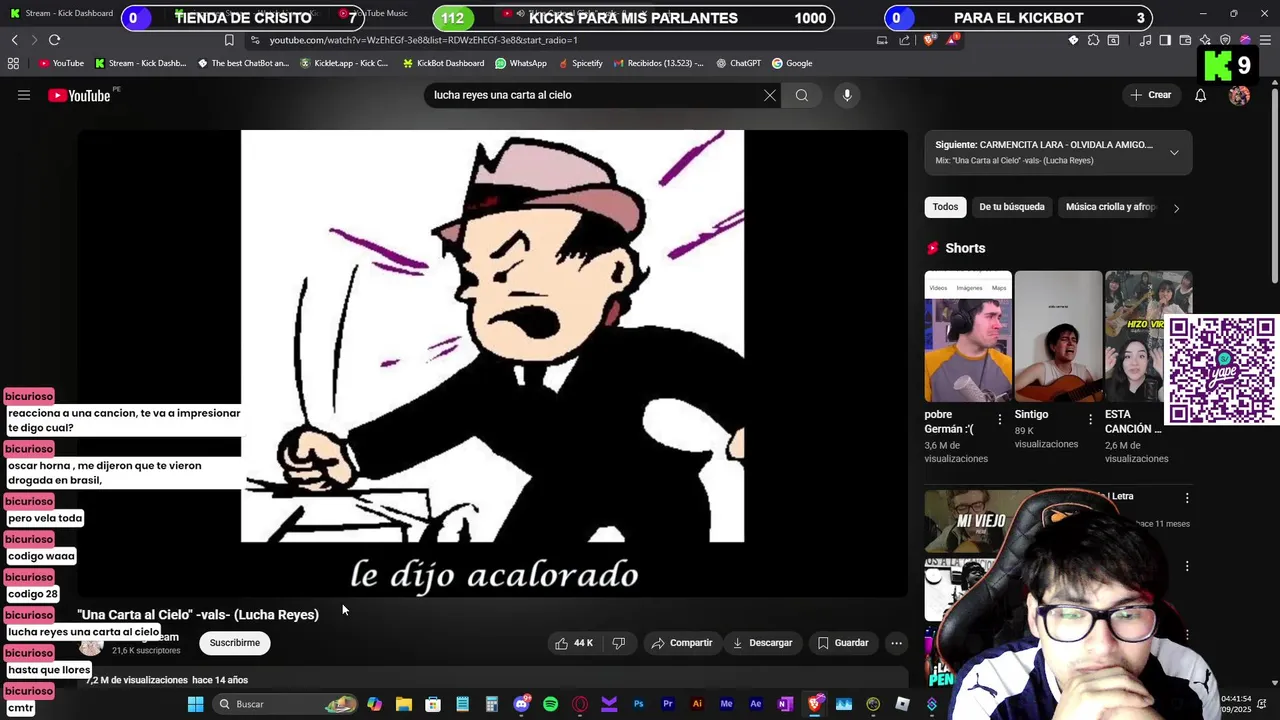Switch to the Stream - Kick Dashboard tab

click(62, 13)
